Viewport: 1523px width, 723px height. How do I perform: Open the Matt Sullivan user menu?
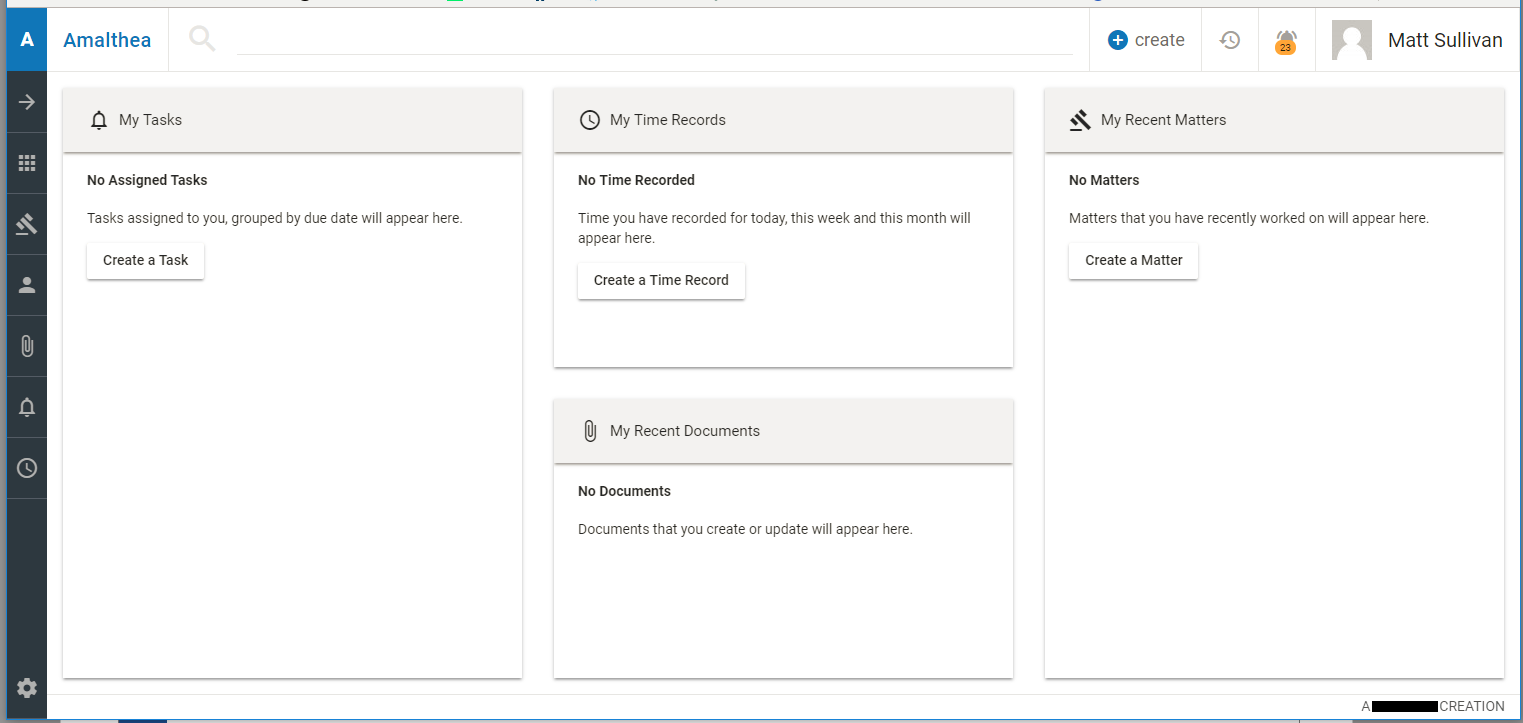[x=1418, y=40]
